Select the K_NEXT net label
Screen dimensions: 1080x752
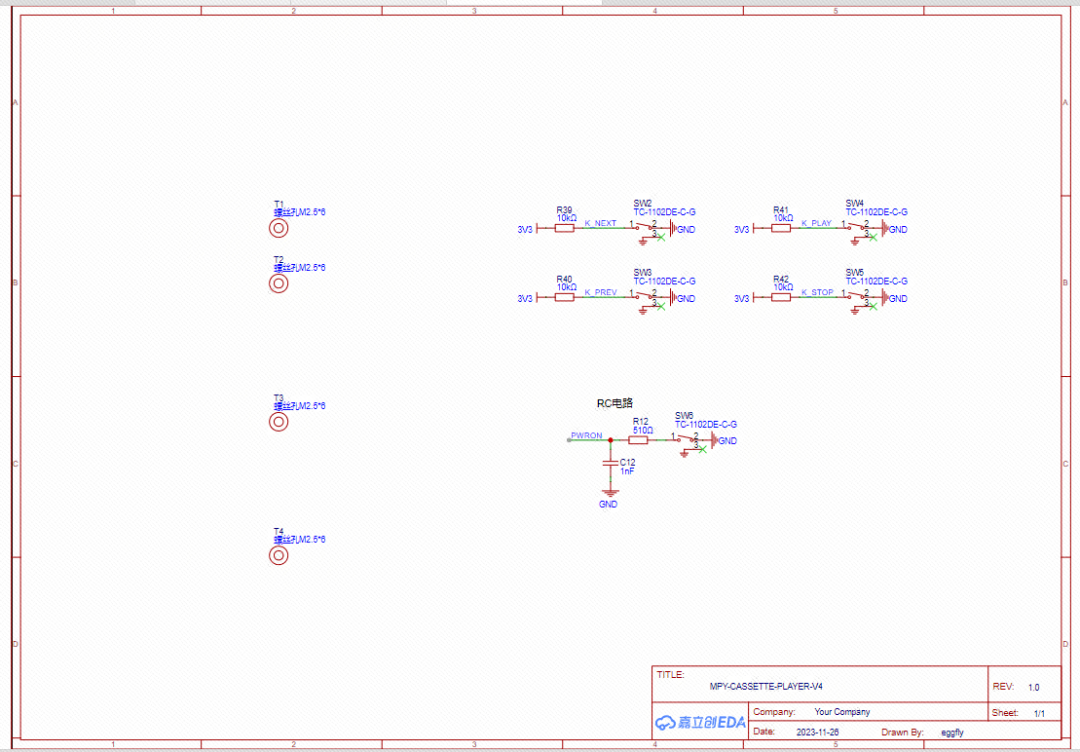pos(600,223)
